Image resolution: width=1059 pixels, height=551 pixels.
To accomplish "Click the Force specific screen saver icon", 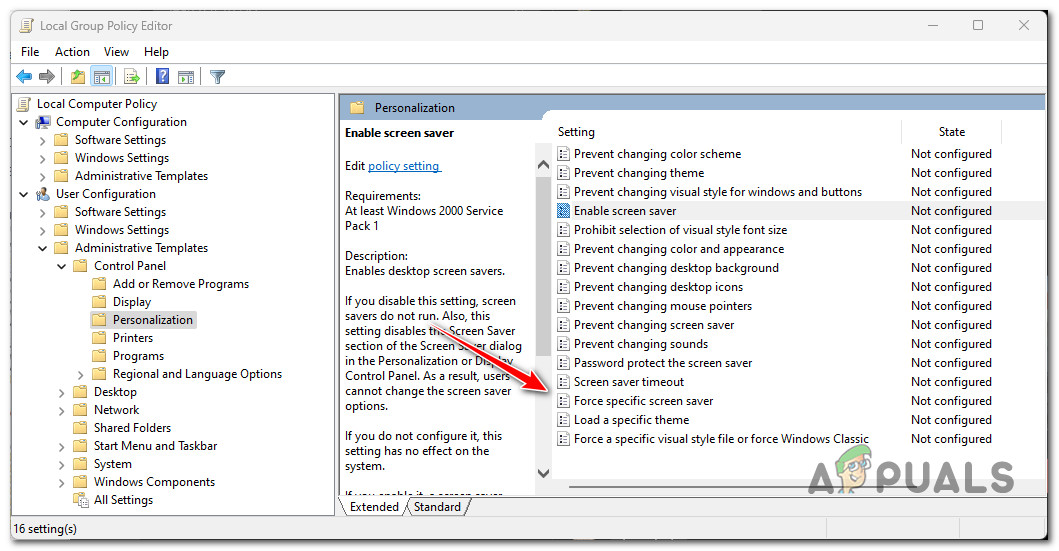I will pos(563,401).
